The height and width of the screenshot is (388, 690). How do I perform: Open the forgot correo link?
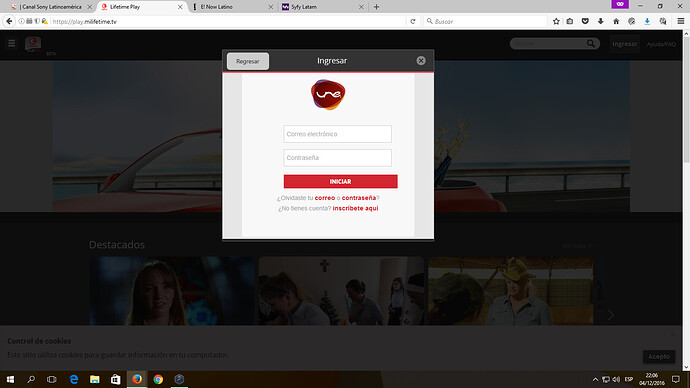point(325,198)
